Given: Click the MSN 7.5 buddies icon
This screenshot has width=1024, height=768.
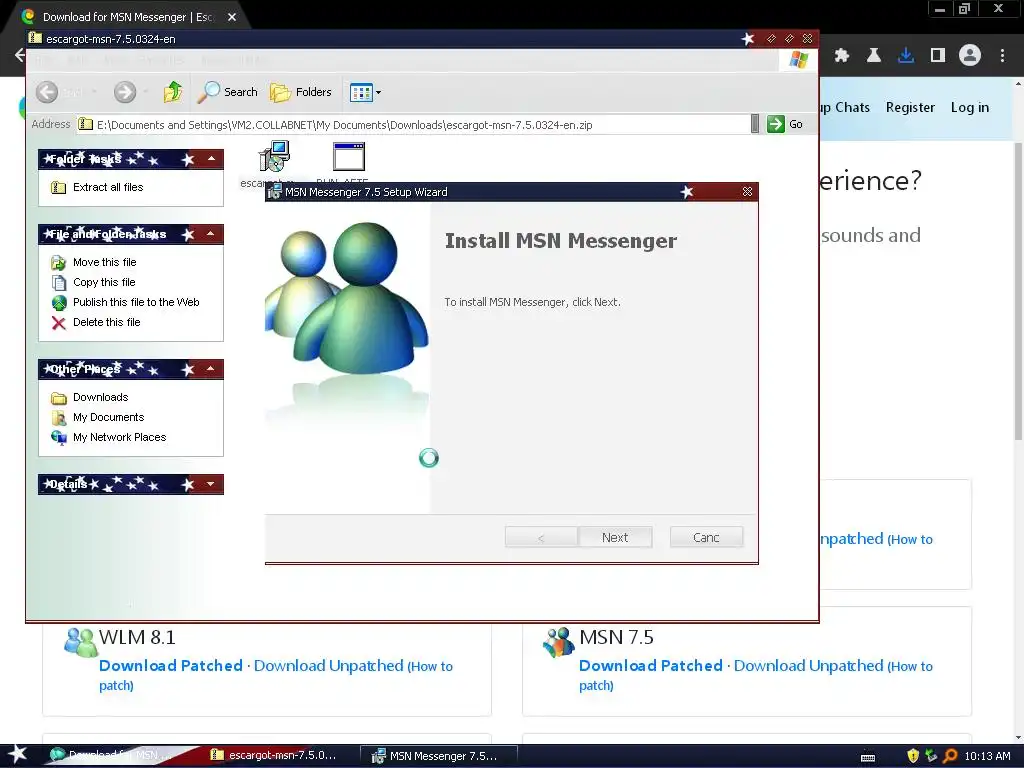Looking at the screenshot, I should click(559, 642).
